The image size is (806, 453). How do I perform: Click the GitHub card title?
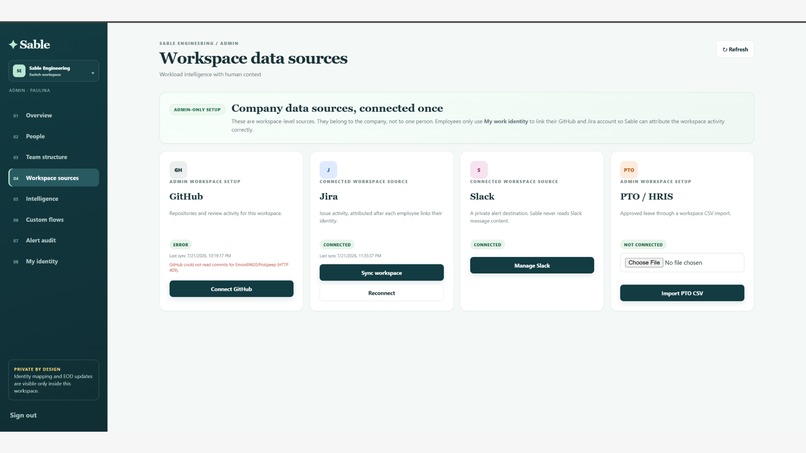click(186, 196)
